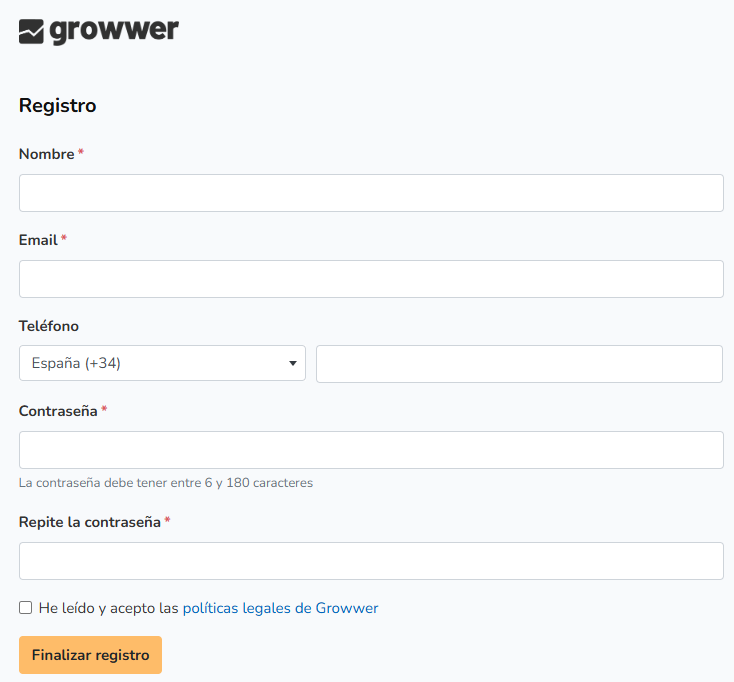Click the password length hint text
Viewport: 734px width, 682px height.
tap(166, 483)
